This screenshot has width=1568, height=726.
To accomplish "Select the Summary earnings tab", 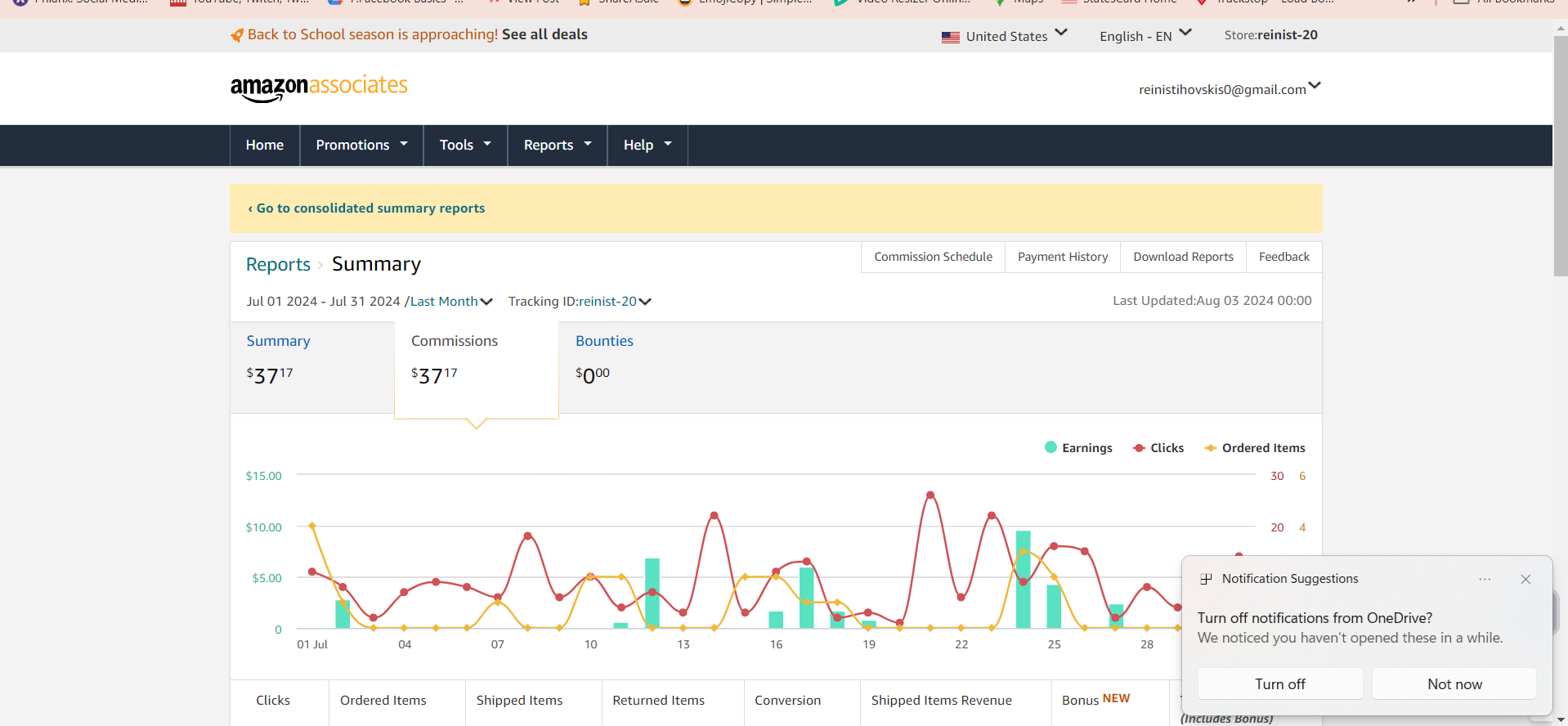I will point(311,367).
